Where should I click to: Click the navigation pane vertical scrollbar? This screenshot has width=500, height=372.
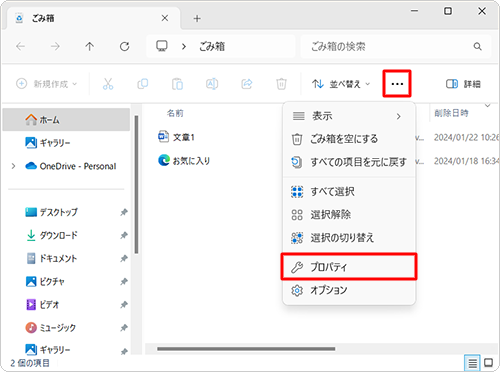tap(136, 184)
